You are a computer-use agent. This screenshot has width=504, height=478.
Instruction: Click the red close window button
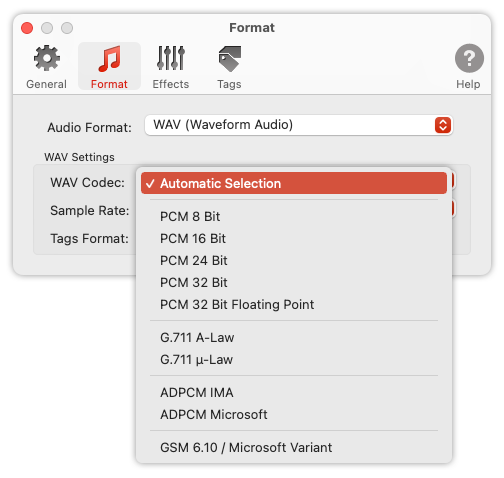click(x=27, y=28)
